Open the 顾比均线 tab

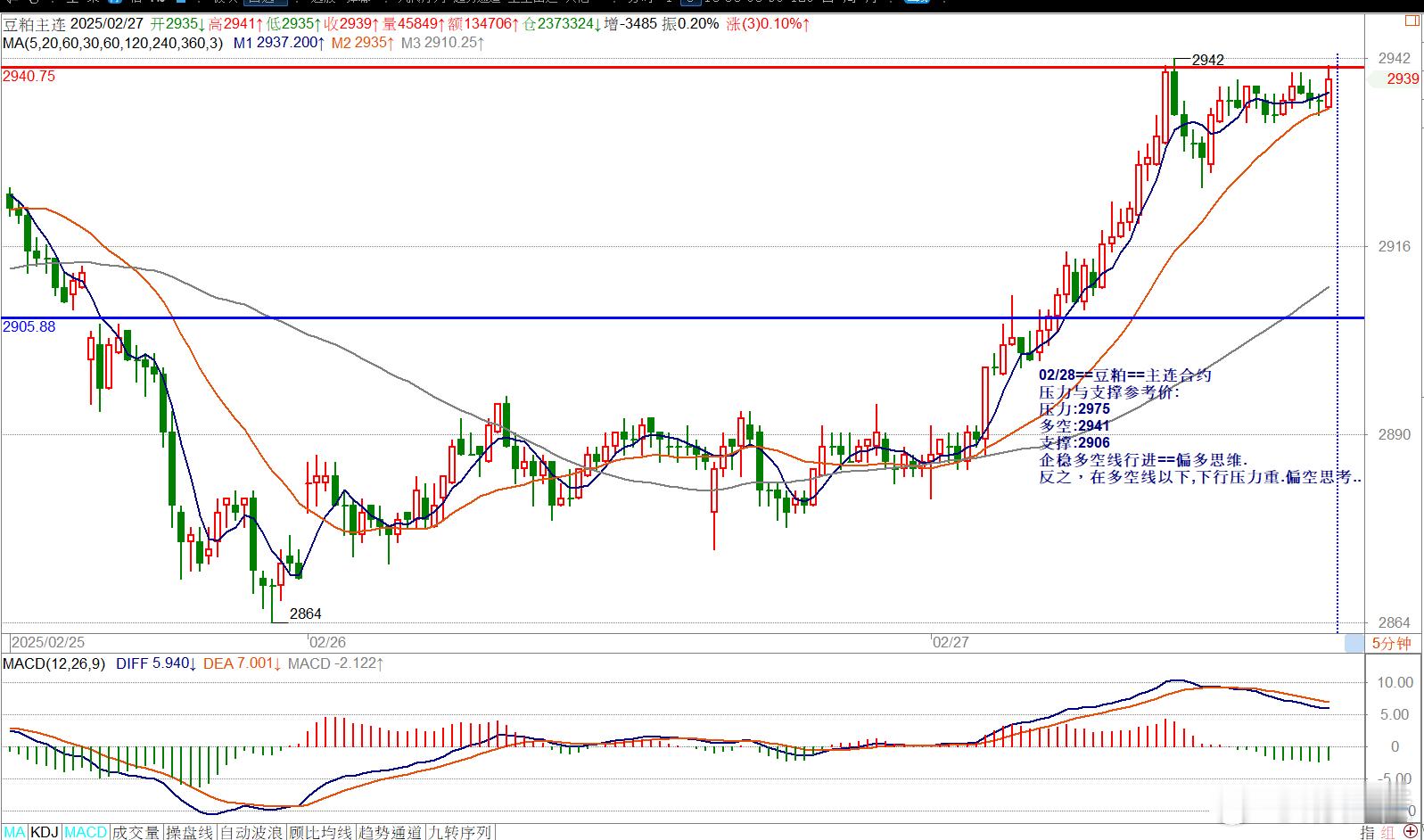(x=321, y=832)
